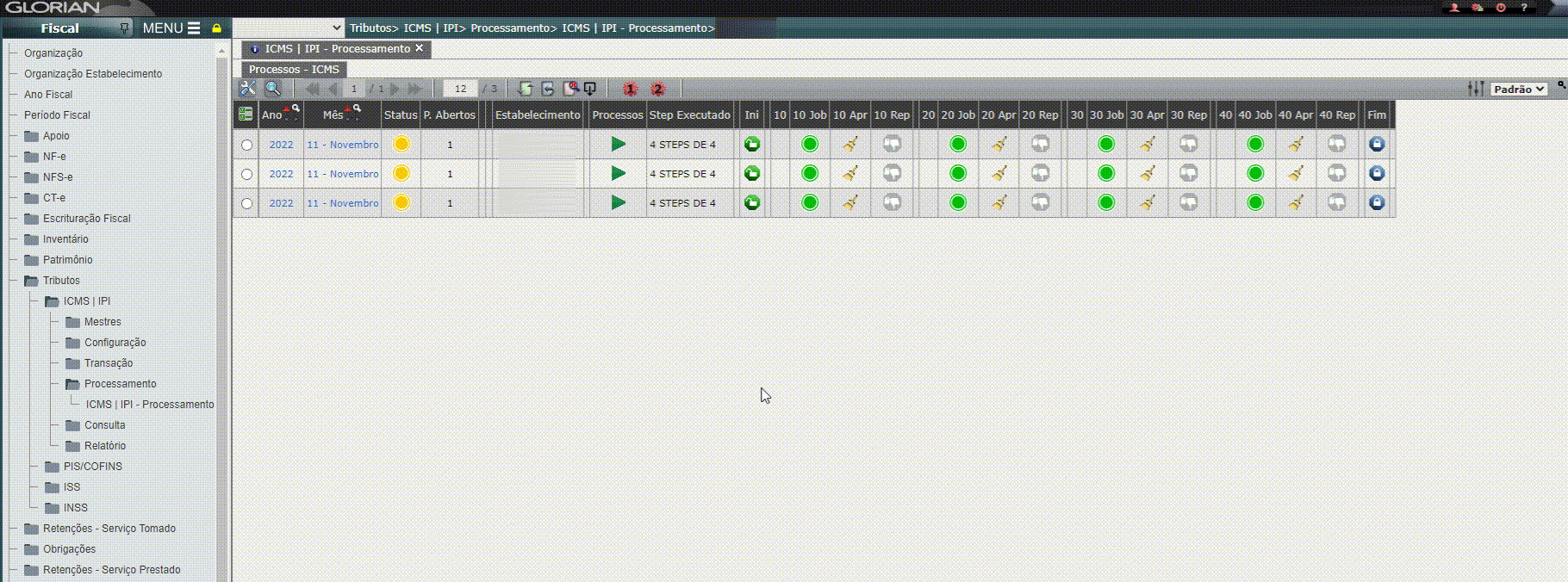The height and width of the screenshot is (582, 1568).
Task: Click Fim blue lock icon in first row
Action: [x=1377, y=144]
